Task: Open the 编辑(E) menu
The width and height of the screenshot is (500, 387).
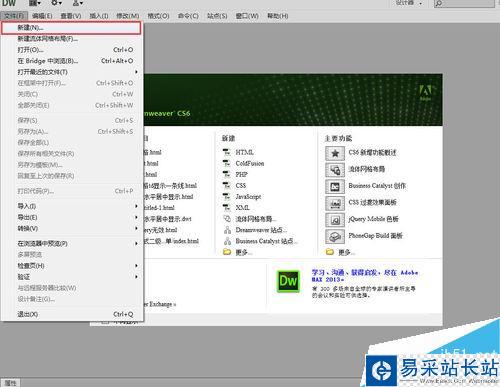Action: [42, 16]
